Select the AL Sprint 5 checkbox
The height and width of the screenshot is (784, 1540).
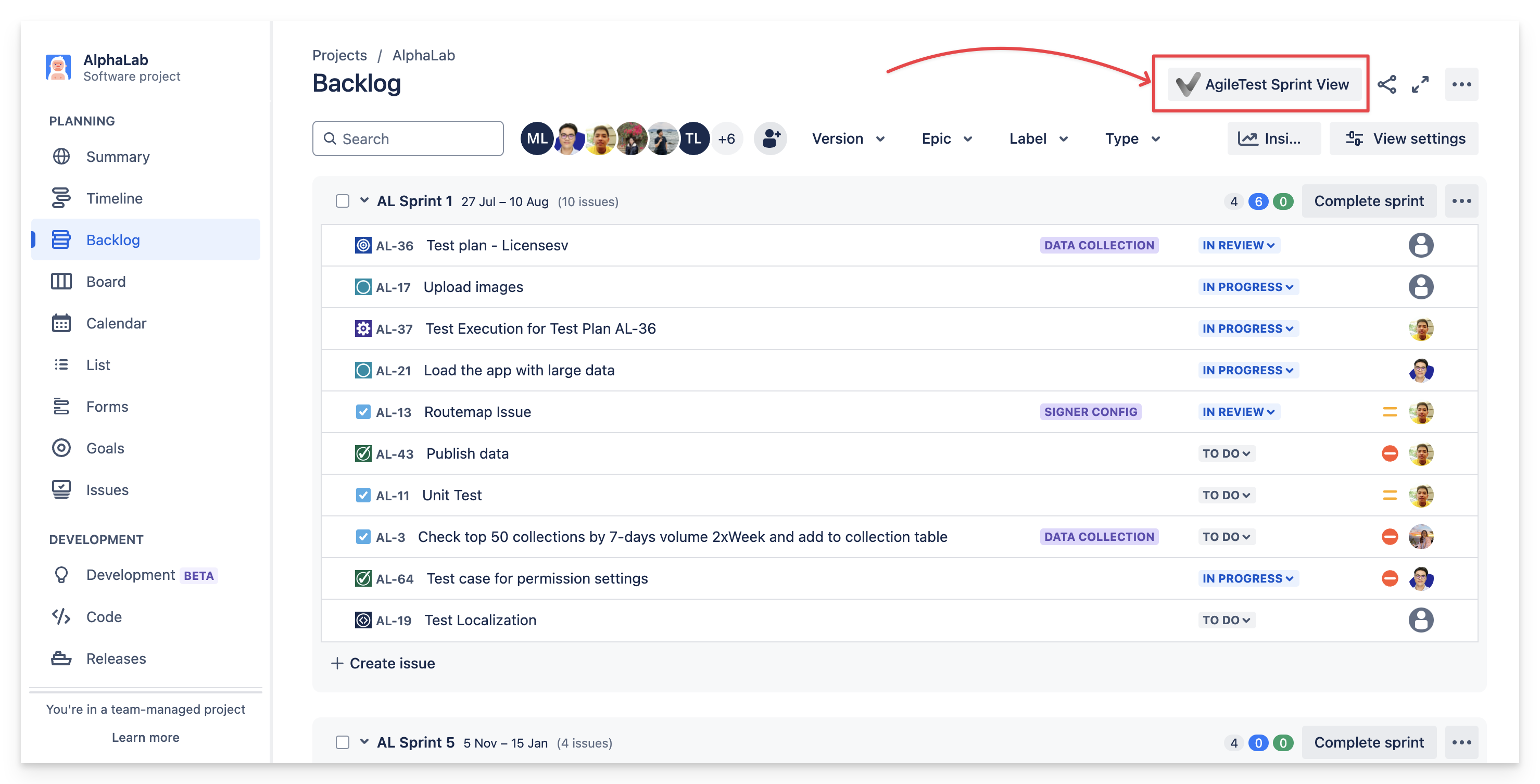[343, 743]
